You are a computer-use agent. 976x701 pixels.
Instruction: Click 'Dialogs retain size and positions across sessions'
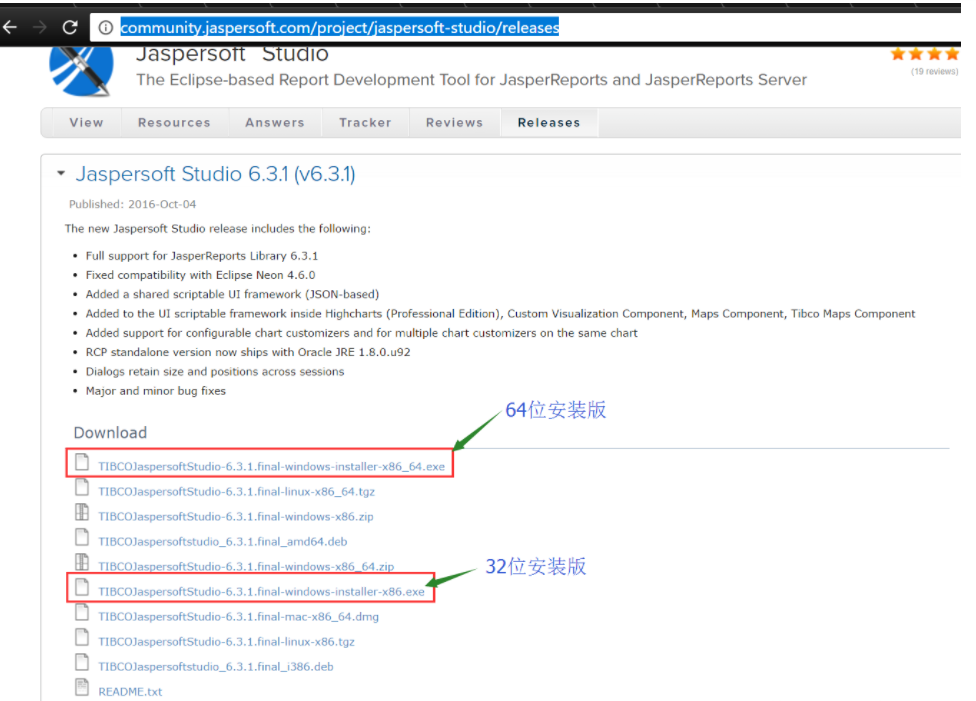(x=215, y=372)
